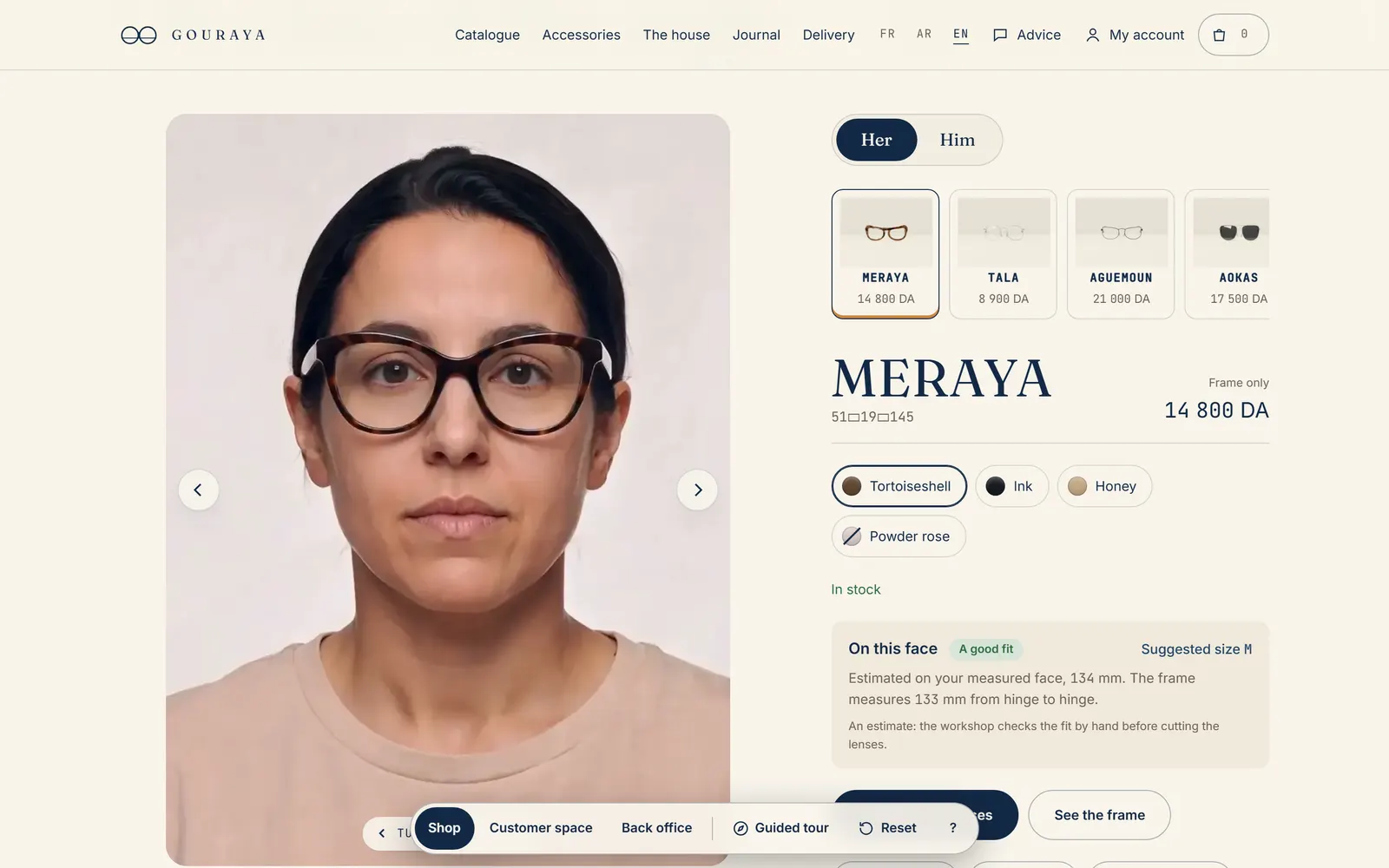Viewport: 1389px width, 868px height.
Task: Open the Accessories menu item
Action: tap(581, 35)
